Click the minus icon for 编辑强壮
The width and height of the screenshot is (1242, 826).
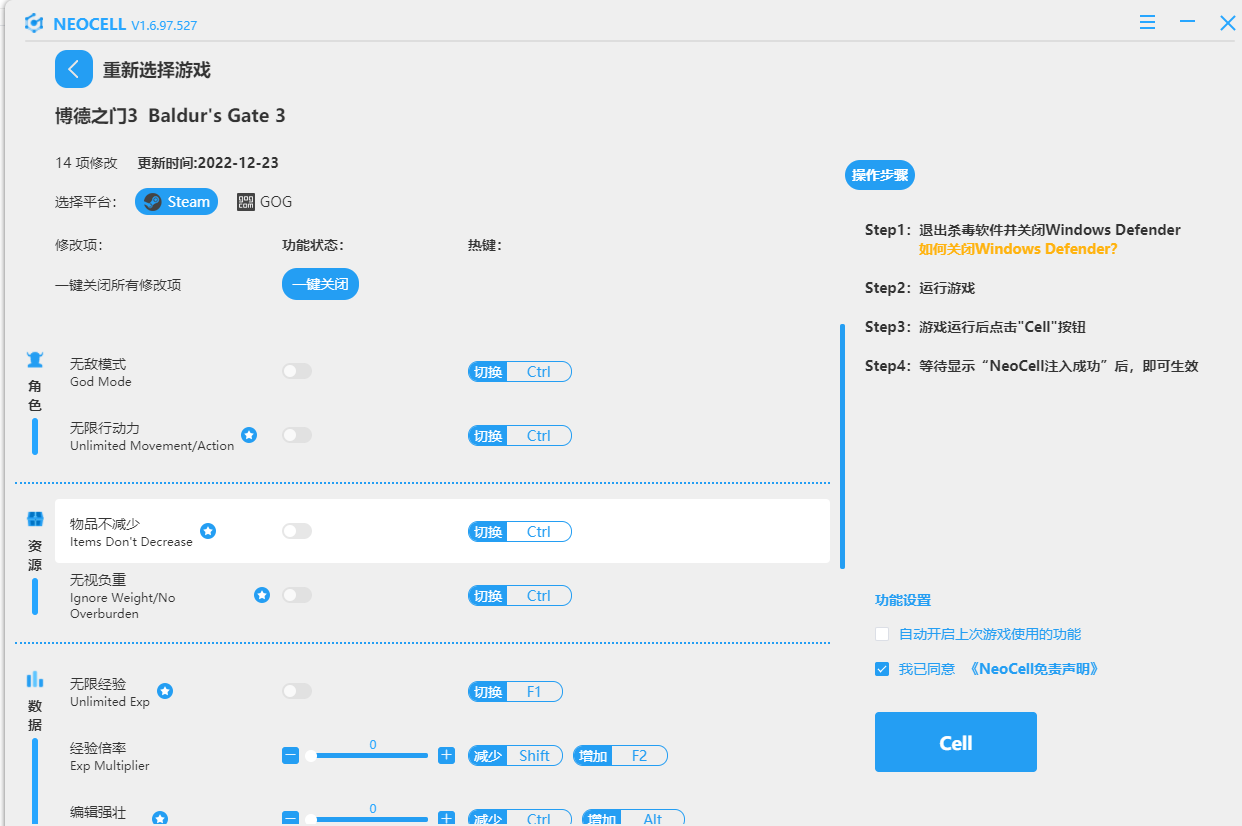click(x=290, y=819)
